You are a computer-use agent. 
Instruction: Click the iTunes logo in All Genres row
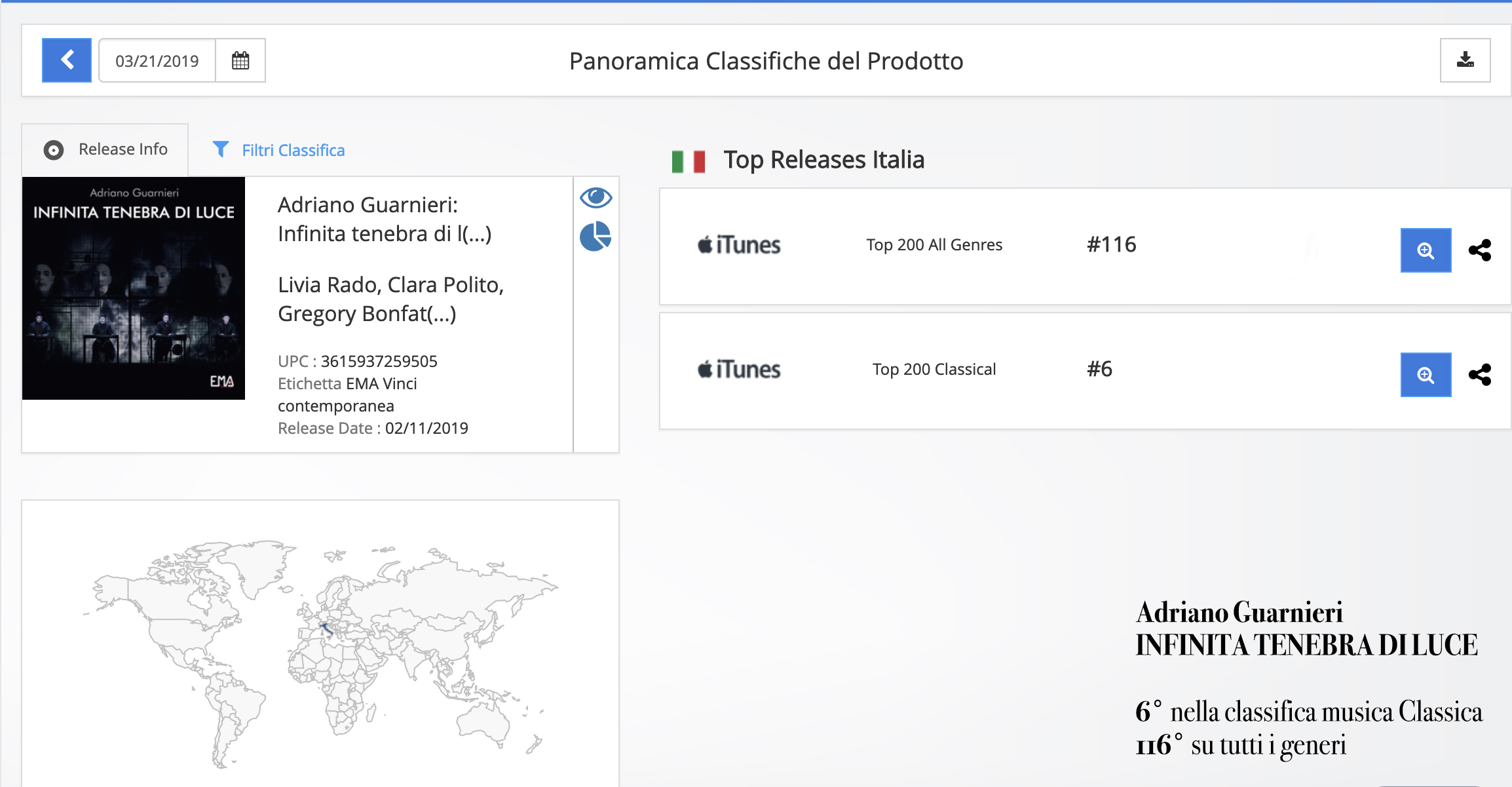pyautogui.click(x=739, y=244)
